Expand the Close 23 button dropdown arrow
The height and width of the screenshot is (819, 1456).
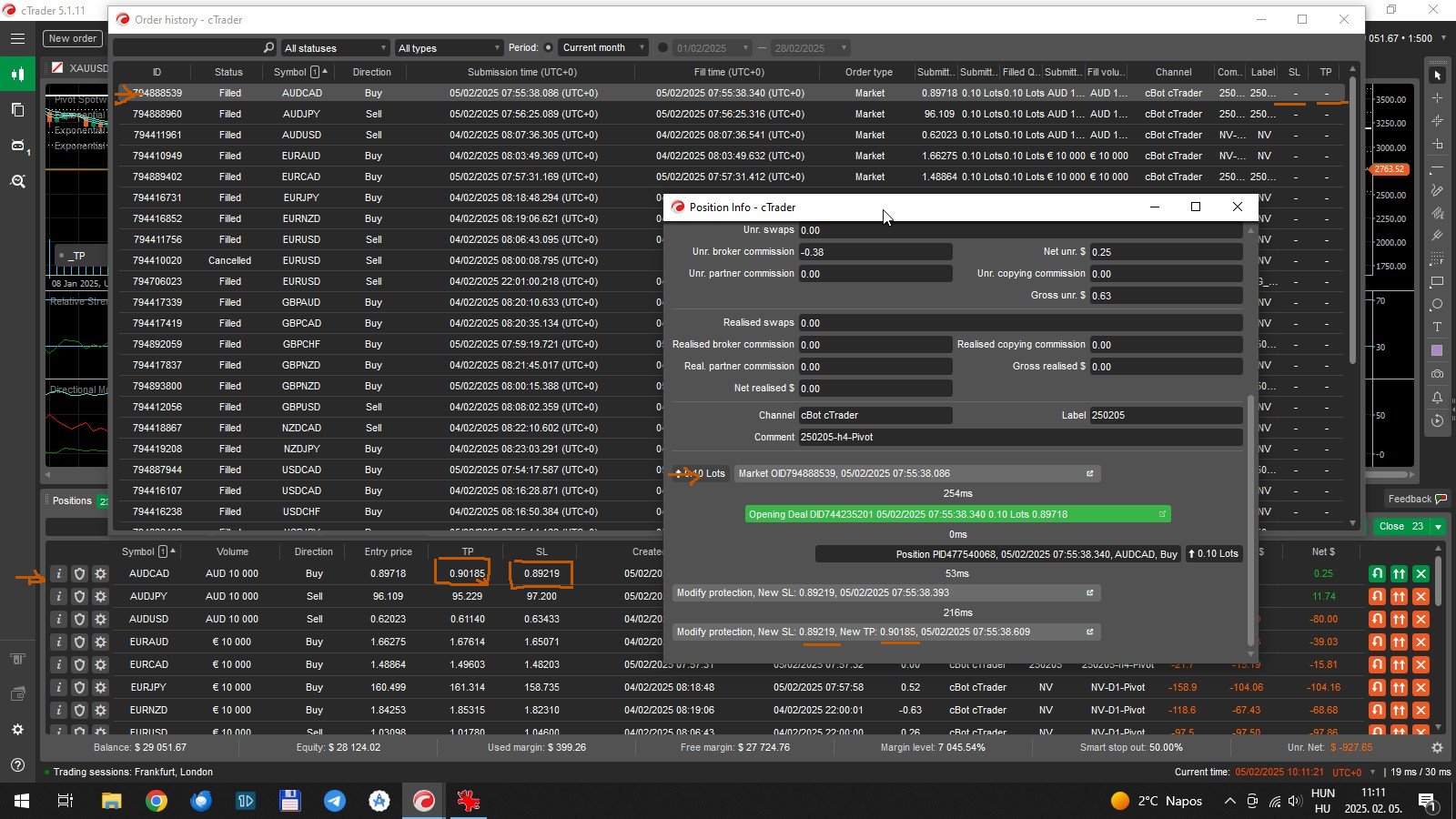coord(1438,527)
